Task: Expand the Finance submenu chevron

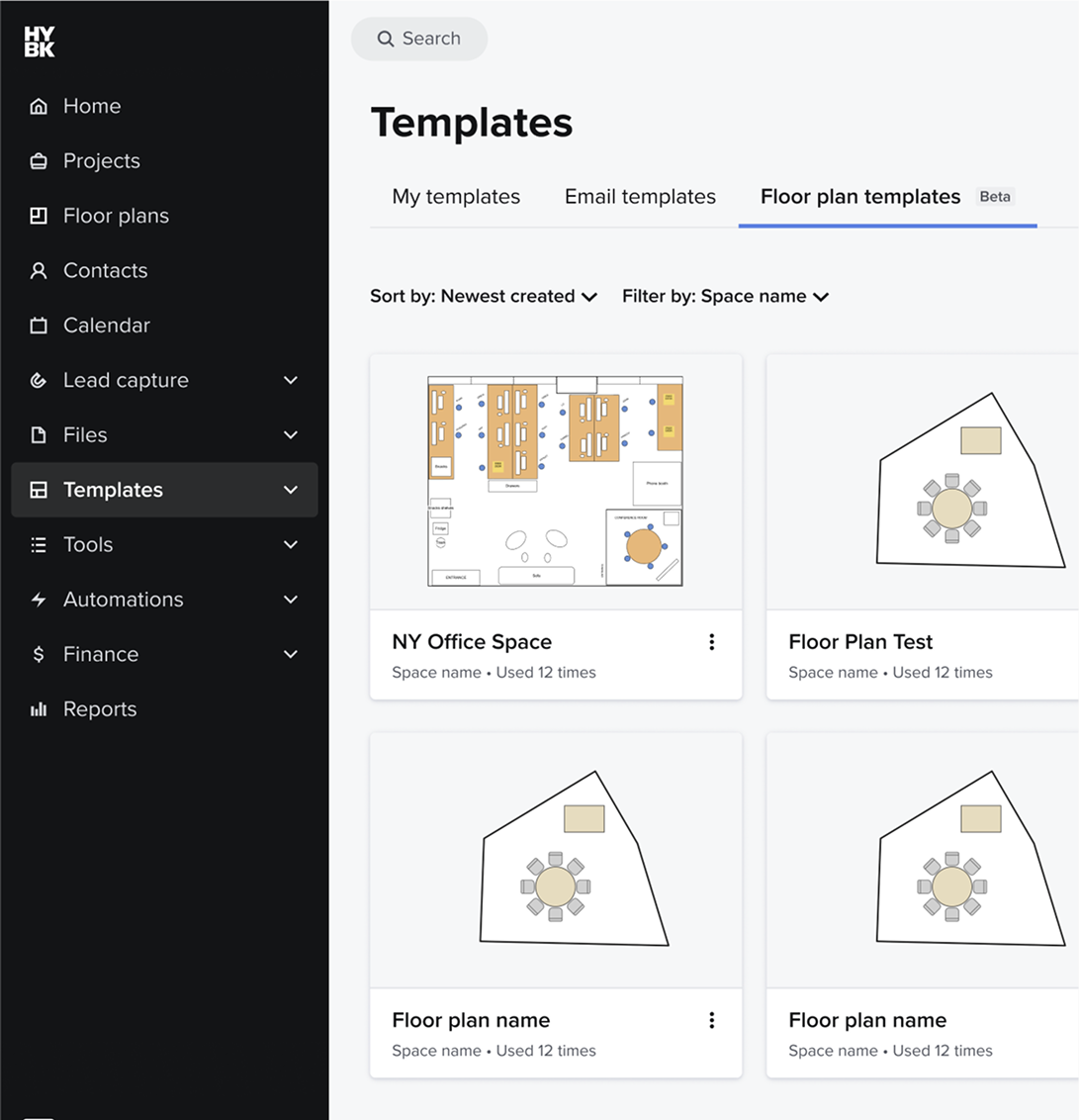Action: [291, 654]
